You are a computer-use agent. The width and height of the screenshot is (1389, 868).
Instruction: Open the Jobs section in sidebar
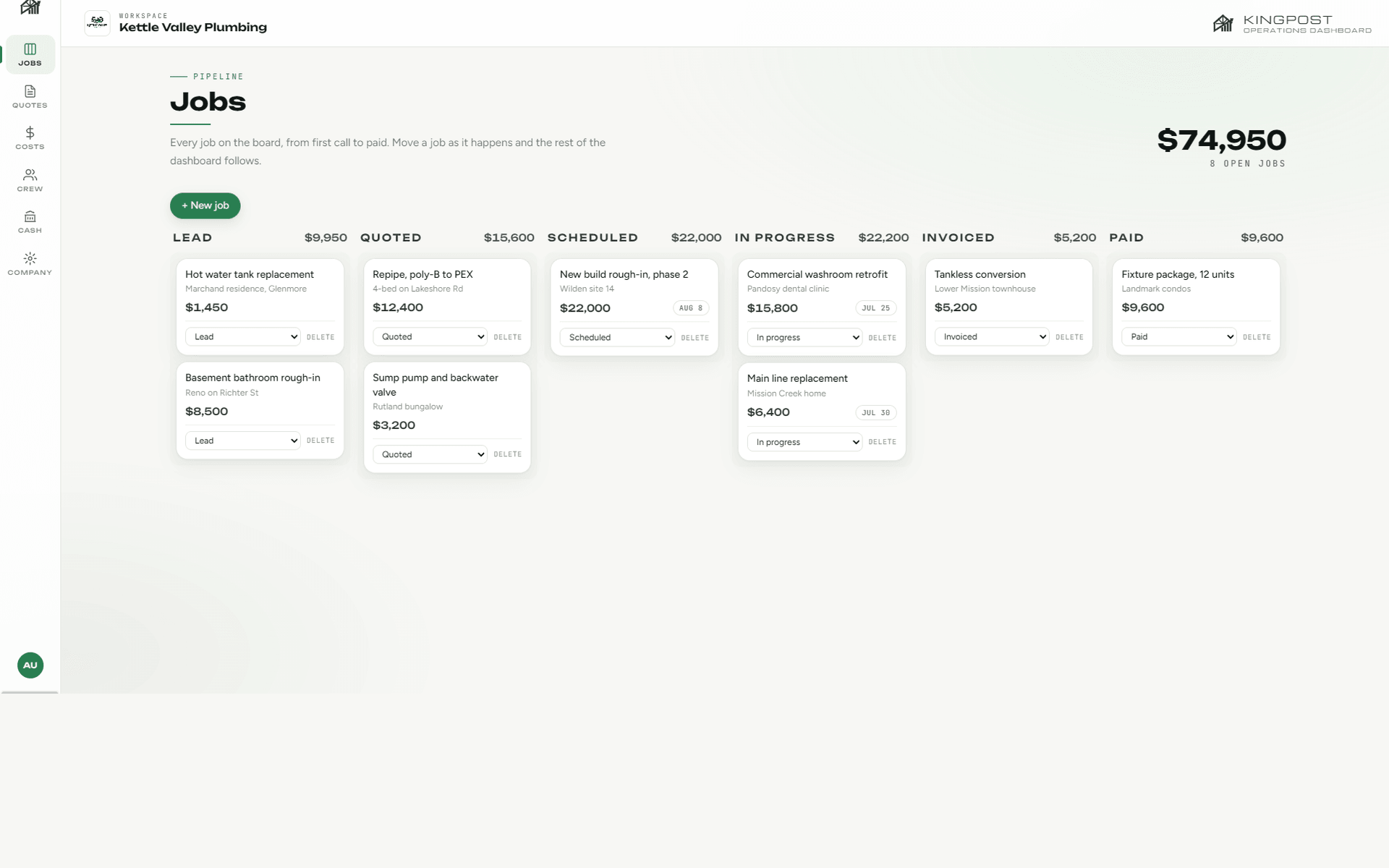(x=30, y=55)
